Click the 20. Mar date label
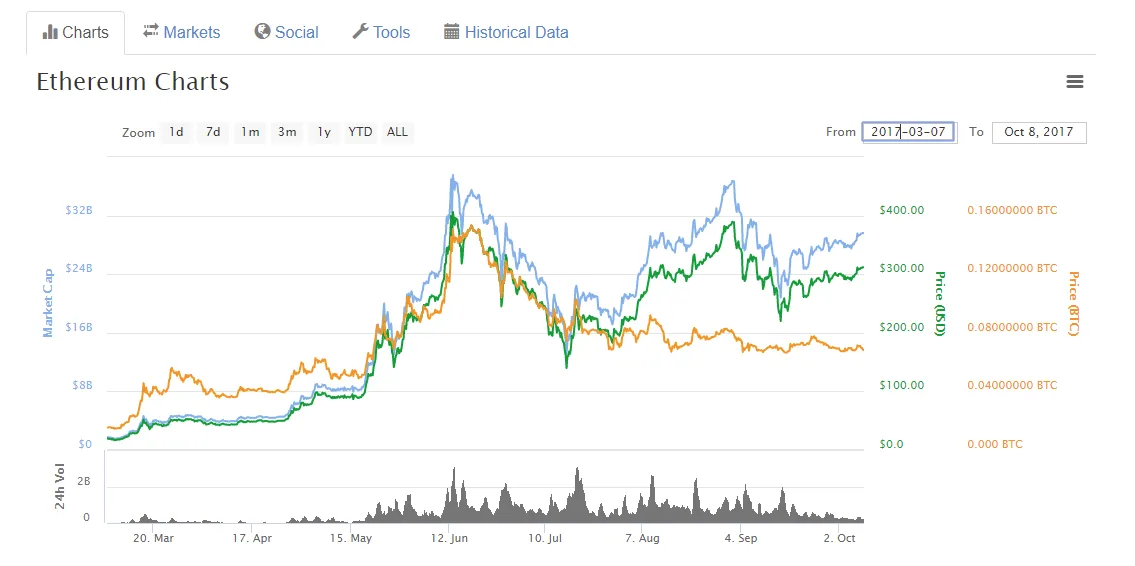Image resolution: width=1135 pixels, height=566 pixels. [x=153, y=538]
